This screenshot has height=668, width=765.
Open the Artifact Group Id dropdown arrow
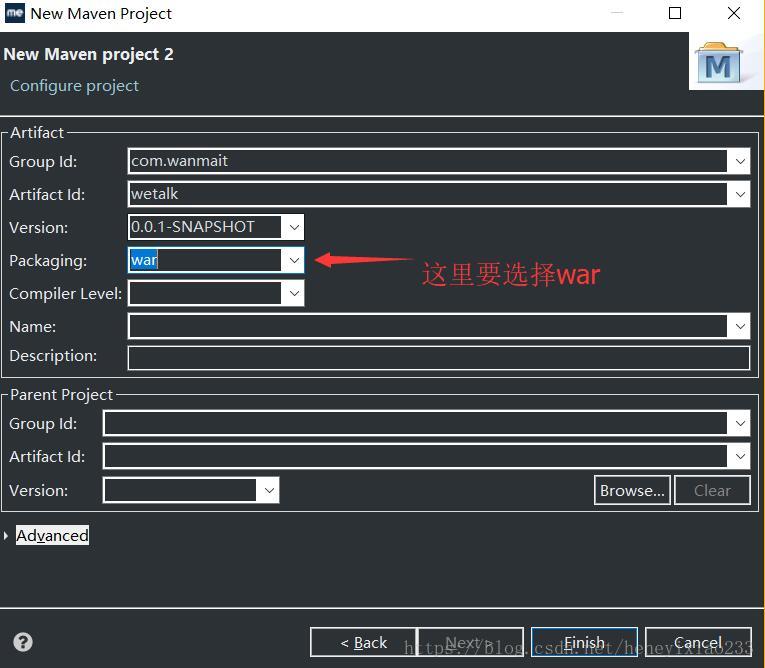[740, 161]
